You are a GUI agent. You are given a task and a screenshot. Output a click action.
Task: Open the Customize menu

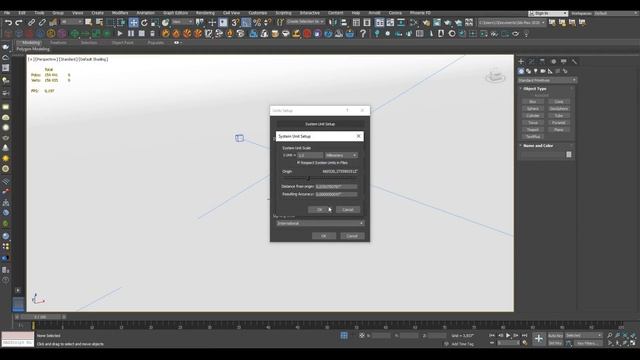pyautogui.click(x=258, y=13)
